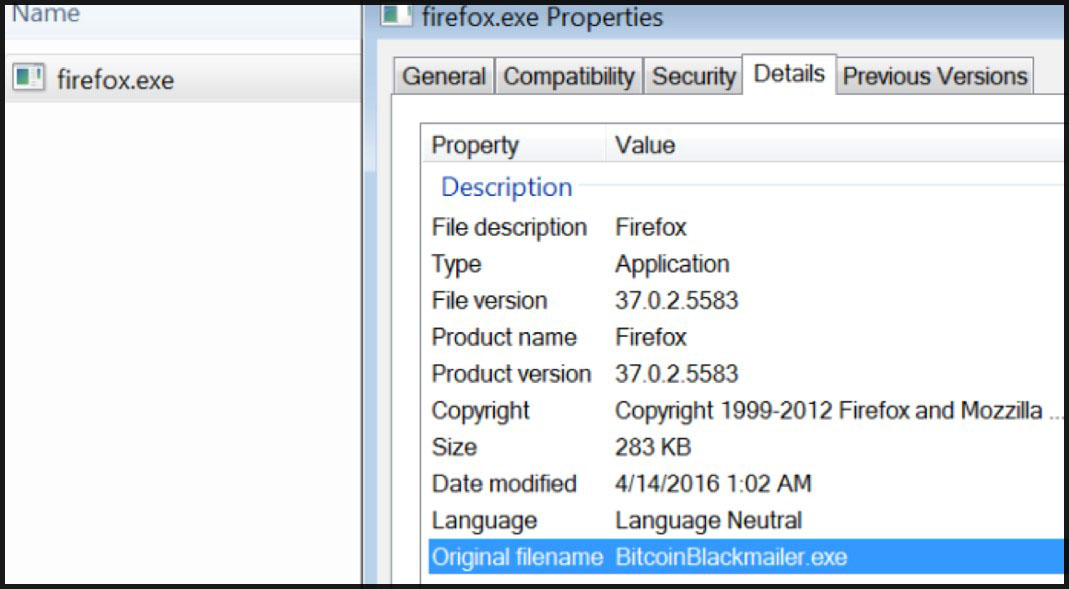The image size is (1069, 589).
Task: Click the value Application
Action: (672, 265)
